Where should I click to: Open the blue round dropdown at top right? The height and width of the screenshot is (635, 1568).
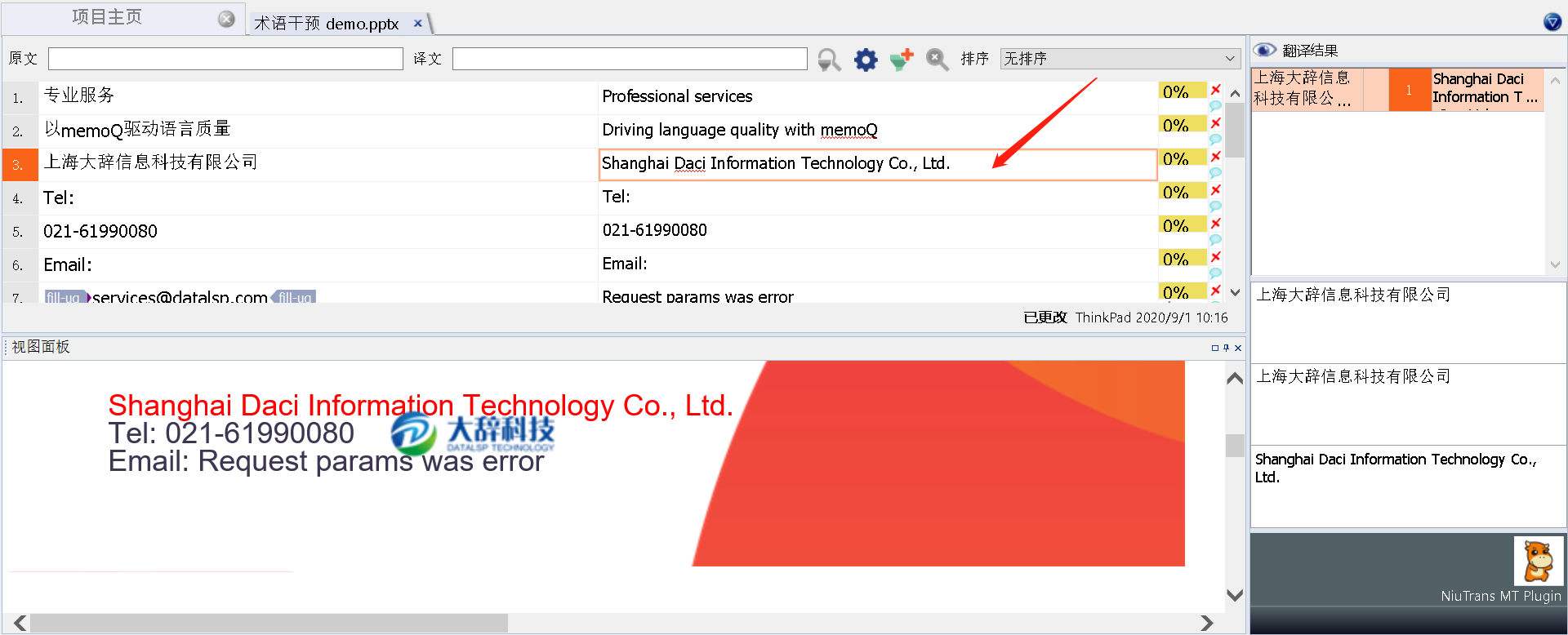coord(1552,22)
